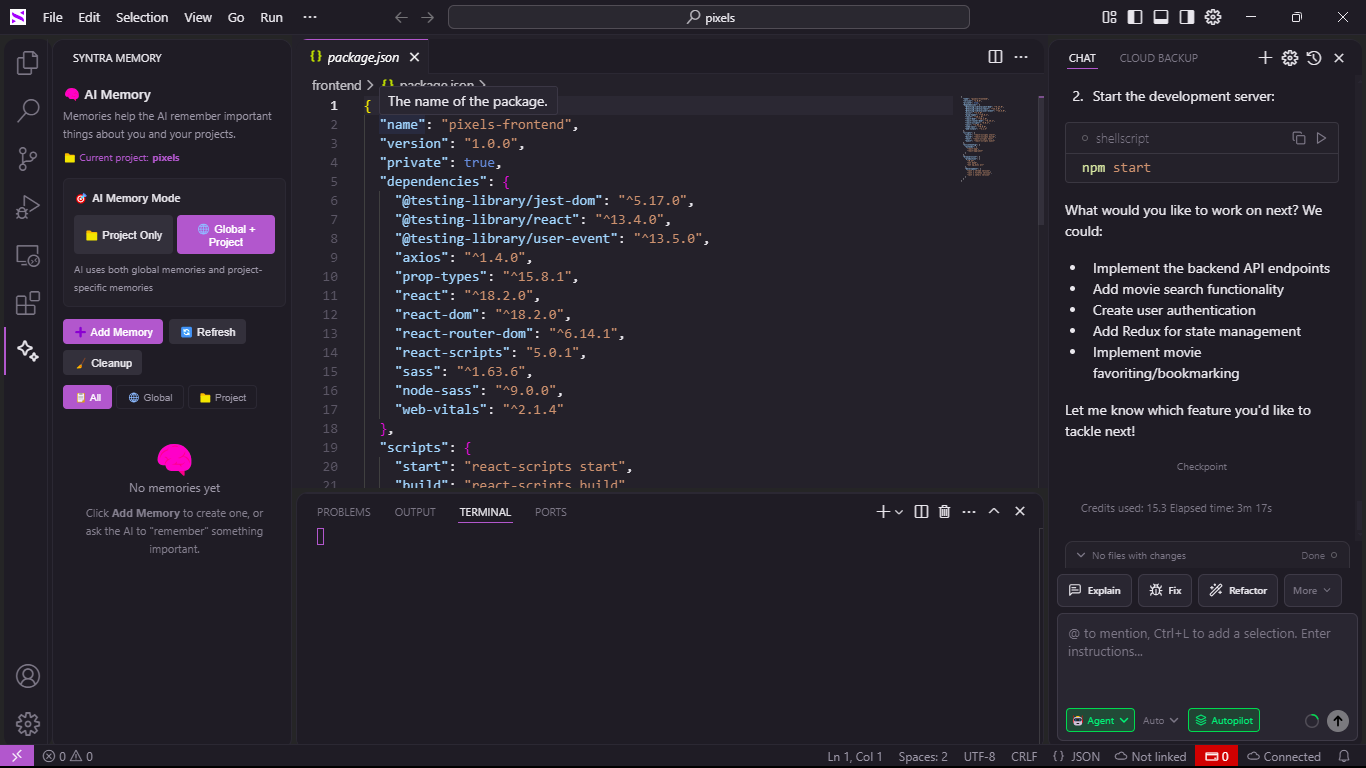Open the Agent mode dropdown
This screenshot has width=1366, height=768.
pos(1100,720)
